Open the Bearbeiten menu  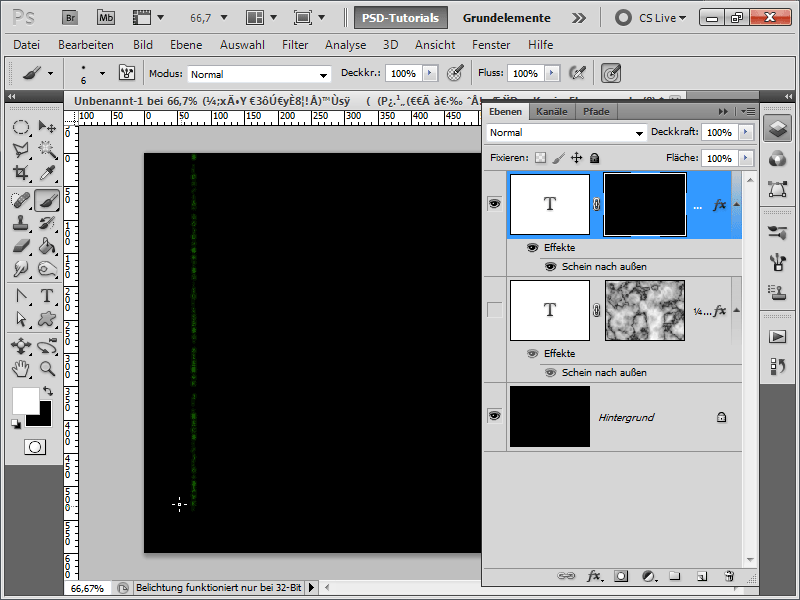[x=86, y=45]
